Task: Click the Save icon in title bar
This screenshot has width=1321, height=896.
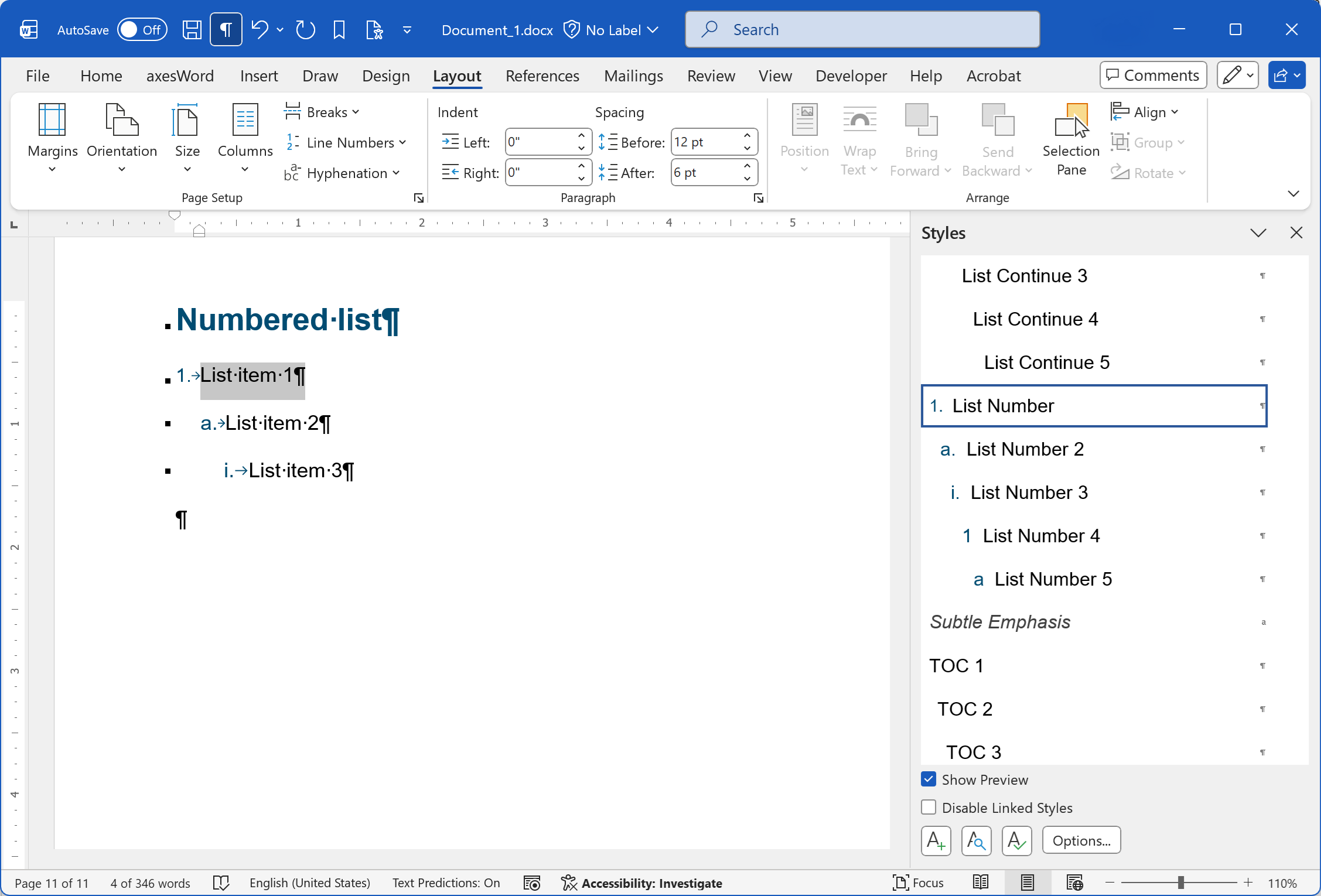Action: pyautogui.click(x=192, y=30)
